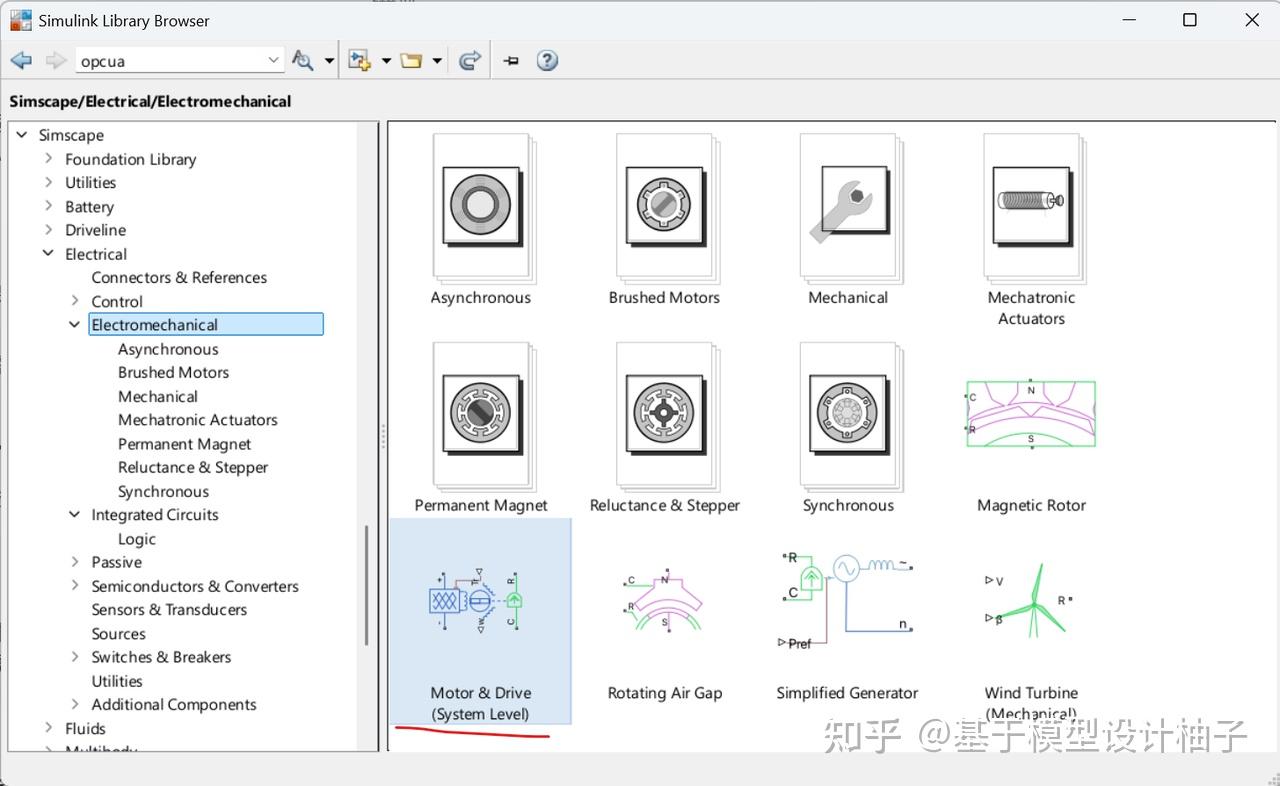Expand the Additional Components node

pyautogui.click(x=75, y=705)
